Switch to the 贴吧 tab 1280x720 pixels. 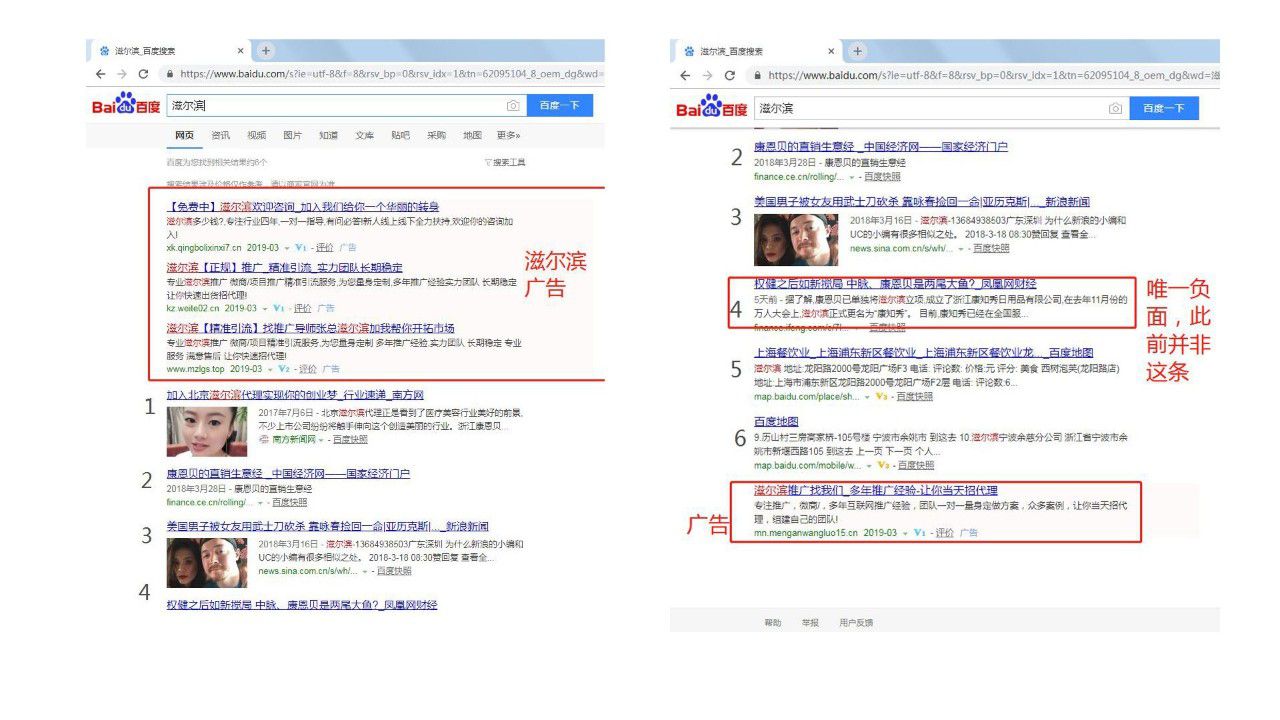pos(400,135)
